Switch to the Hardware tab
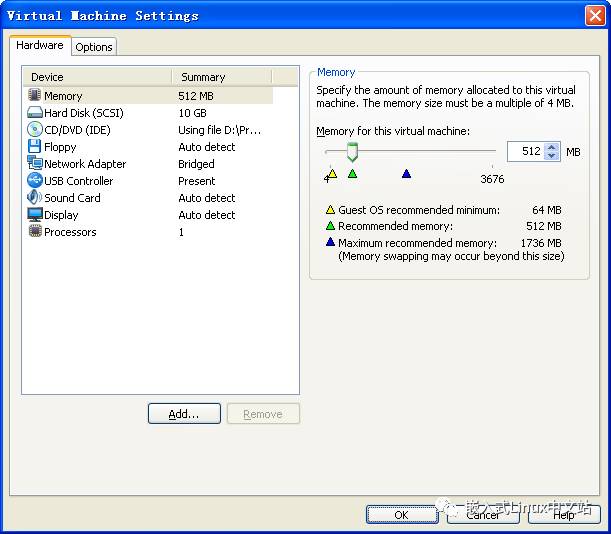This screenshot has height=534, width=611. [x=40, y=45]
